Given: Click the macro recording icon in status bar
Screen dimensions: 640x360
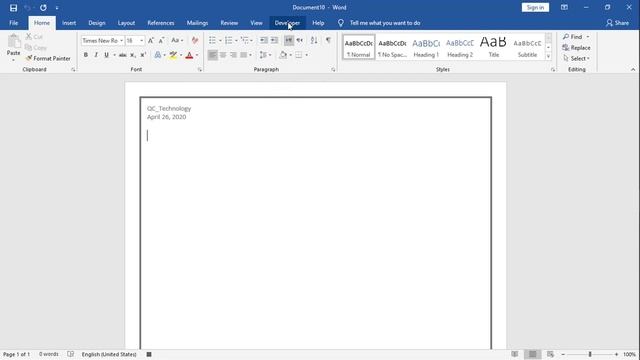Looking at the screenshot, I should click(x=149, y=354).
